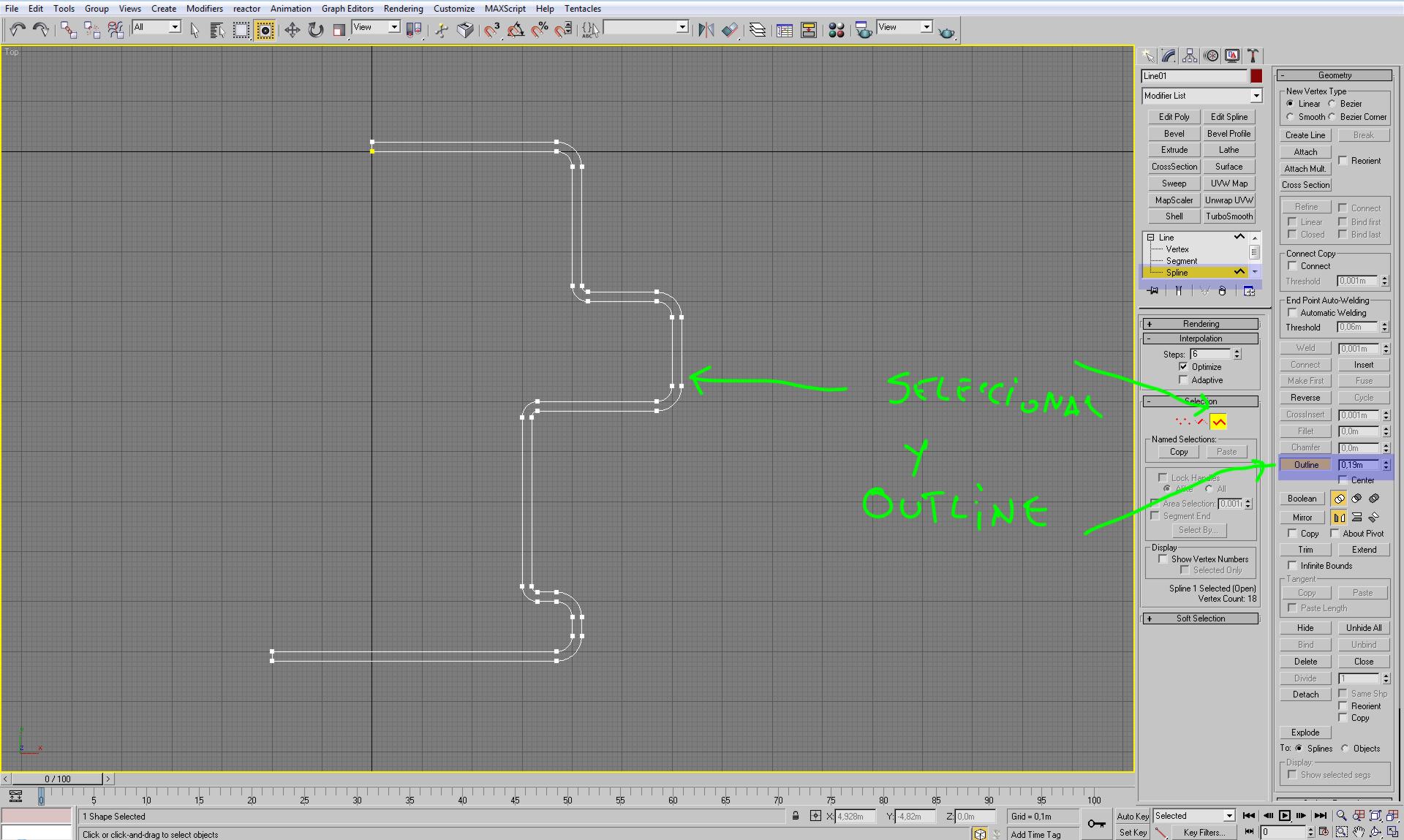Enable the Adaptive checkbox
This screenshot has height=840, width=1404.
[x=1183, y=379]
